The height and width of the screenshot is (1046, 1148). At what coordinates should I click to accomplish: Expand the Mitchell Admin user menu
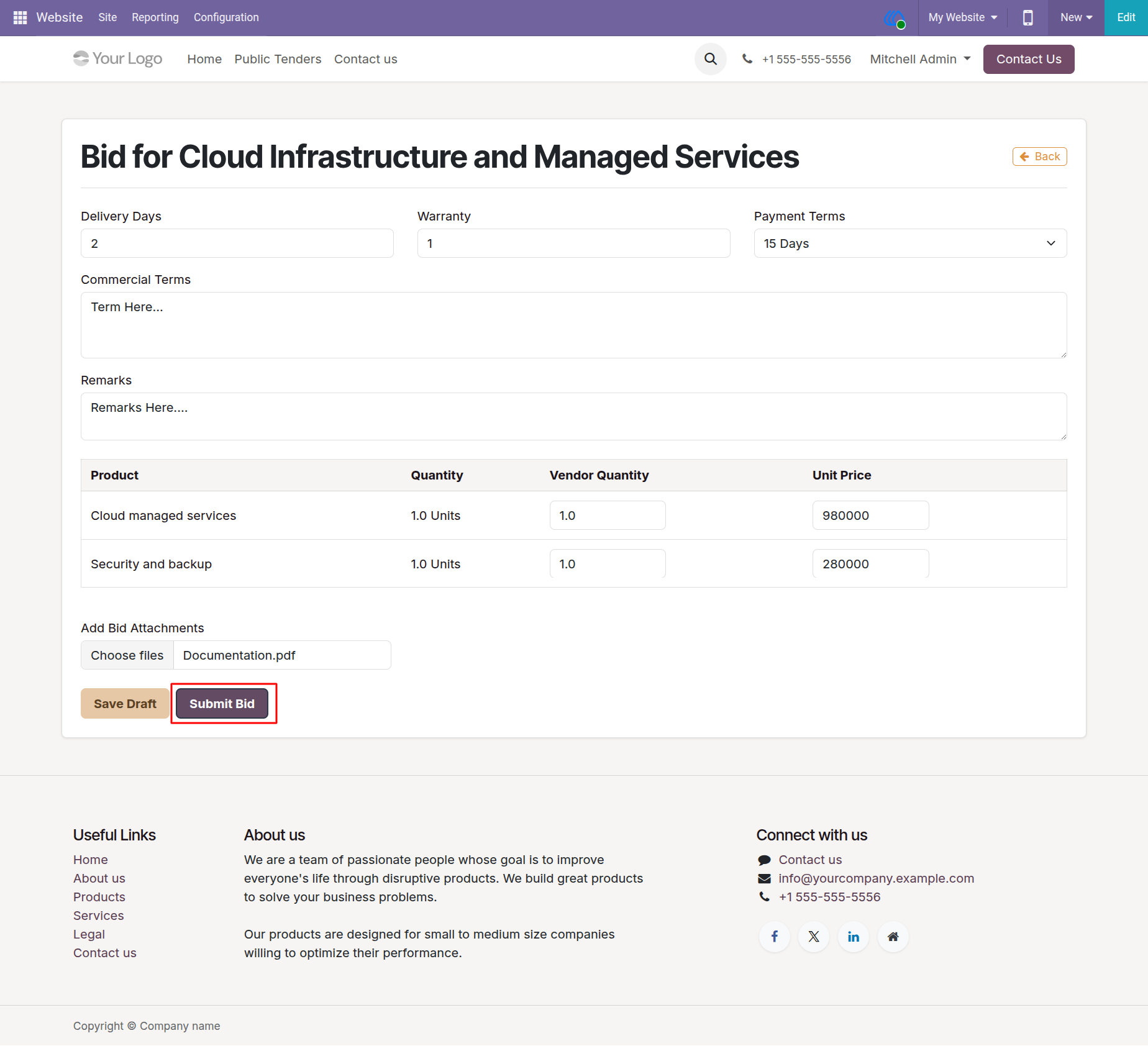click(x=920, y=59)
